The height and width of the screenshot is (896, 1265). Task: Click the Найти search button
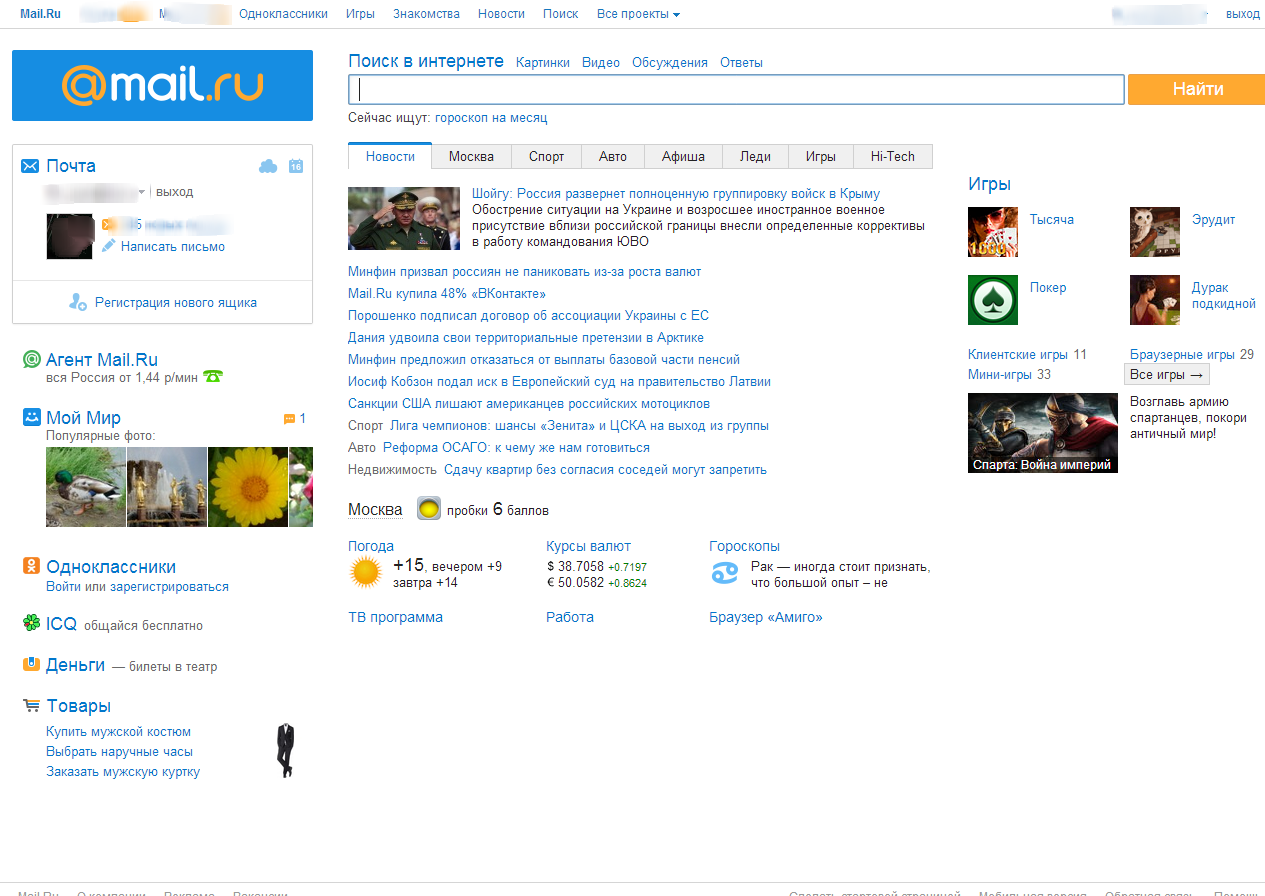1198,89
